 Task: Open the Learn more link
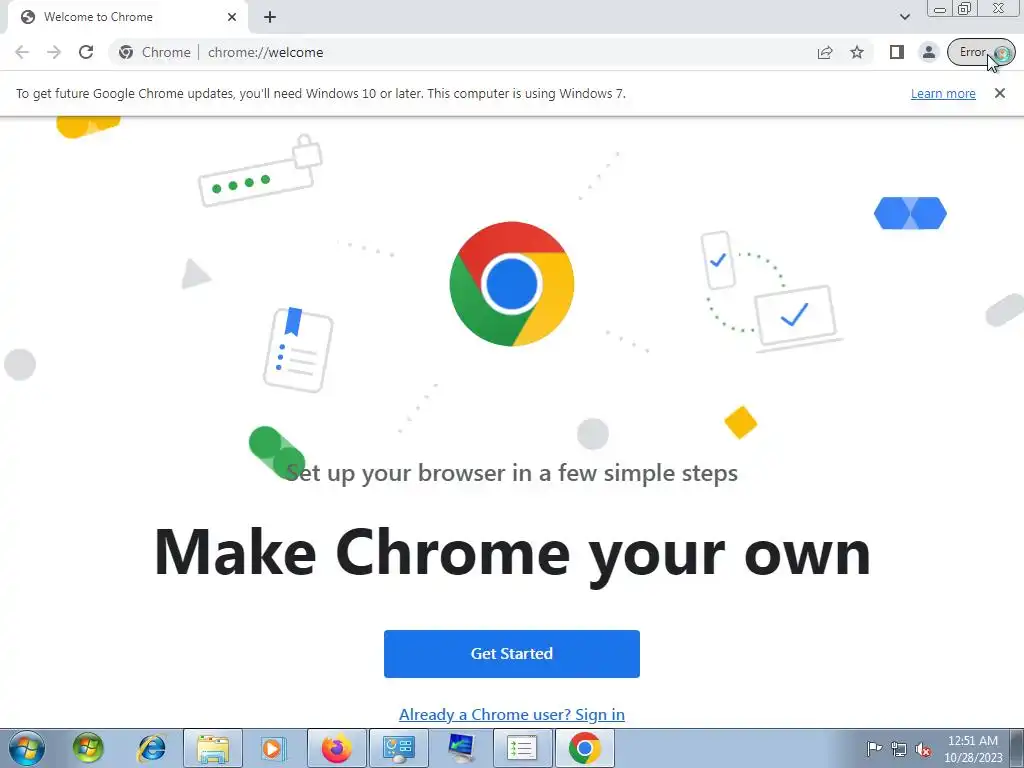pyautogui.click(x=943, y=93)
